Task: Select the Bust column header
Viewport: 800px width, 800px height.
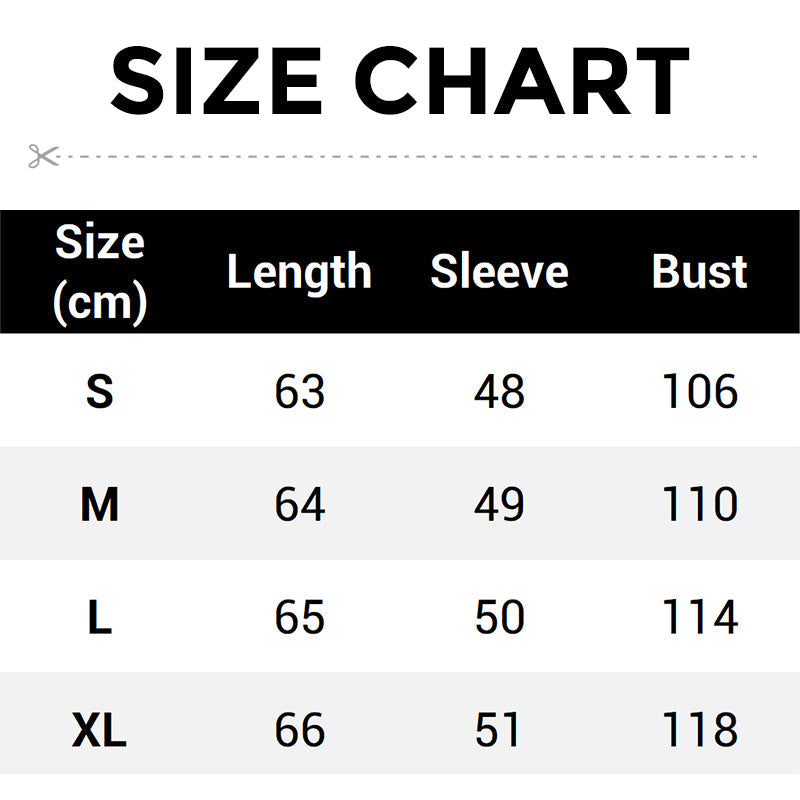Action: (699, 272)
